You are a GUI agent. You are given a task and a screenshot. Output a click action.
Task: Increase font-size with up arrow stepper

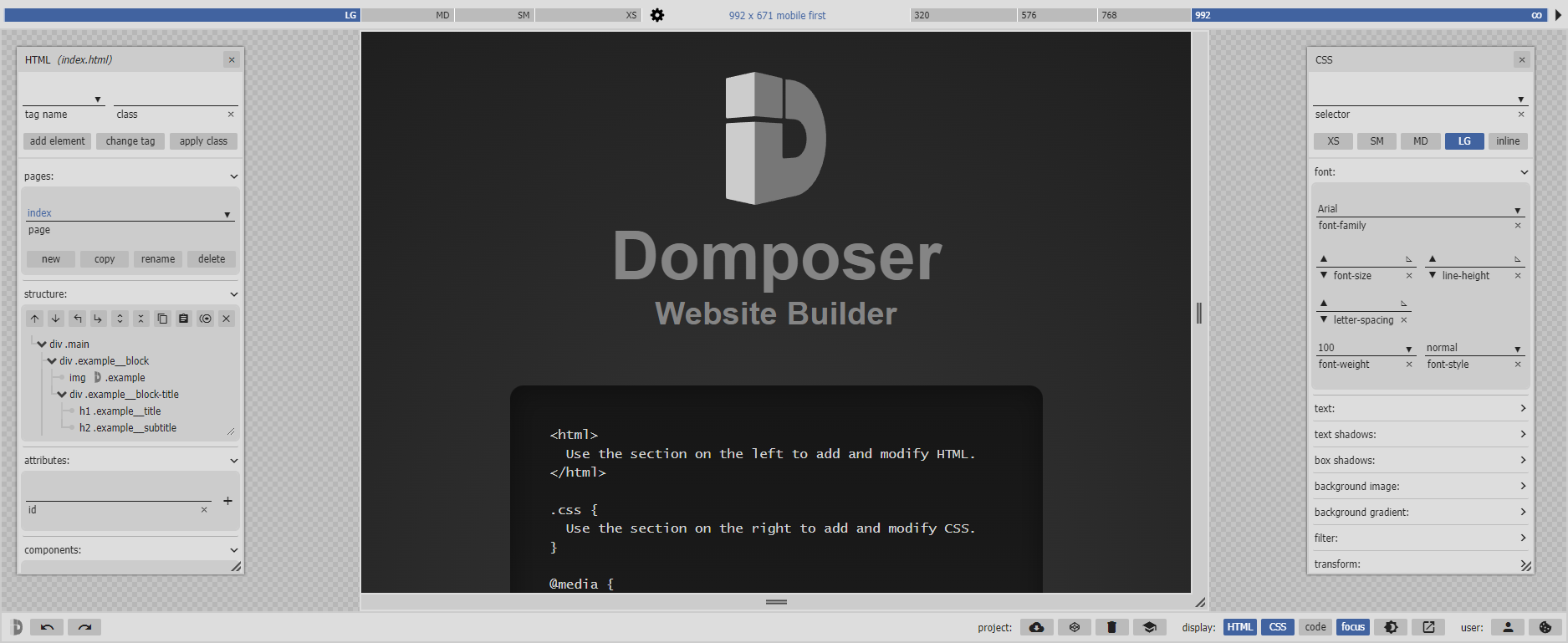coord(1324,259)
